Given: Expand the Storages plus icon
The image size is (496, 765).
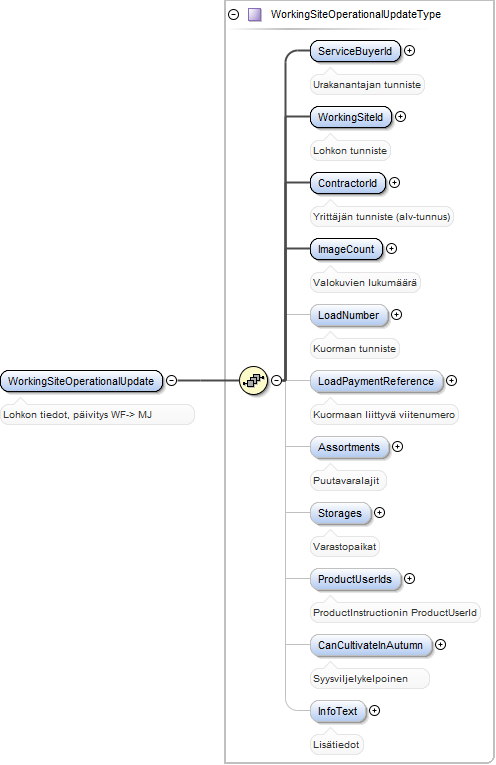Looking at the screenshot, I should tap(379, 513).
